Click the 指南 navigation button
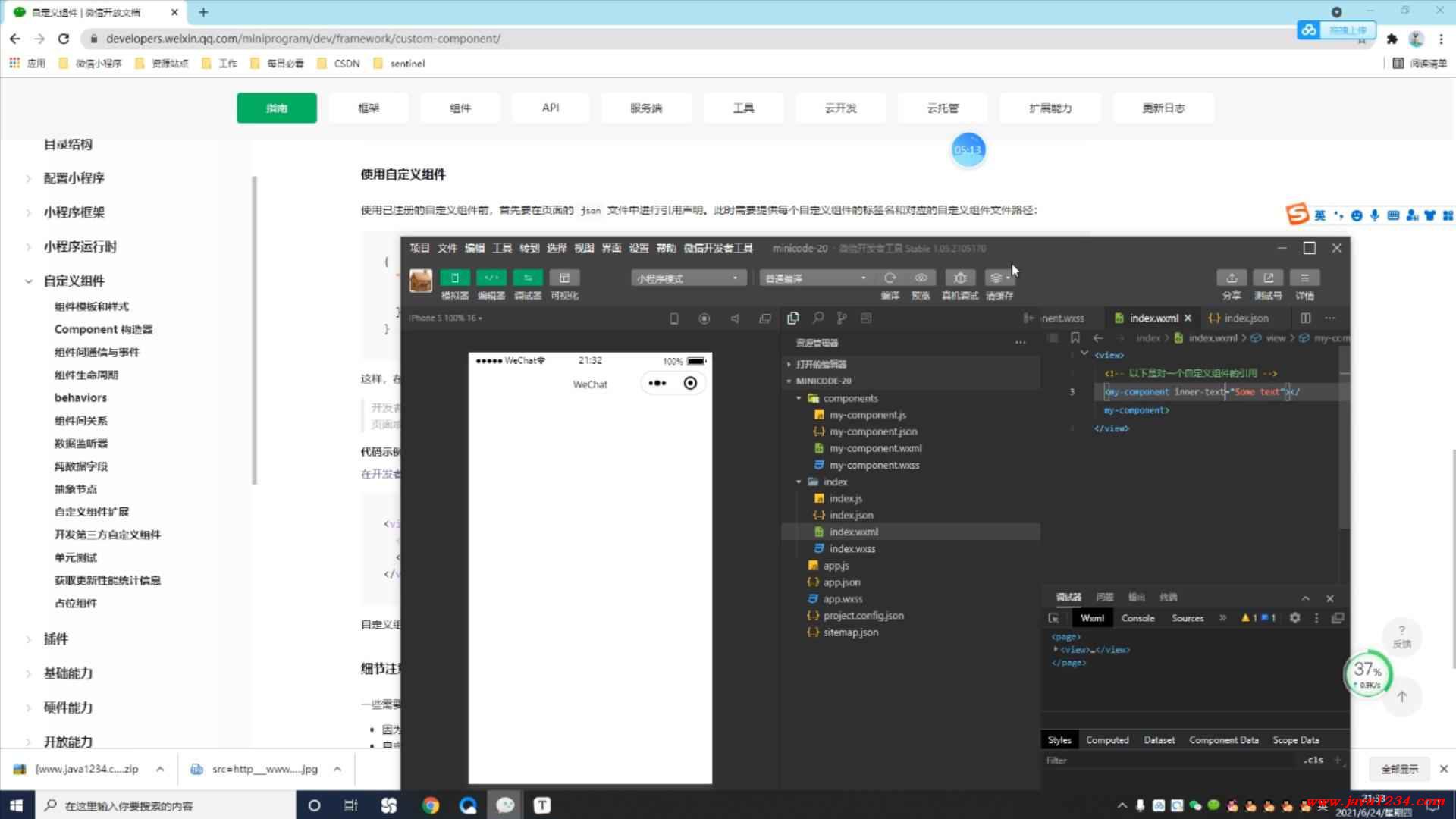 [277, 108]
